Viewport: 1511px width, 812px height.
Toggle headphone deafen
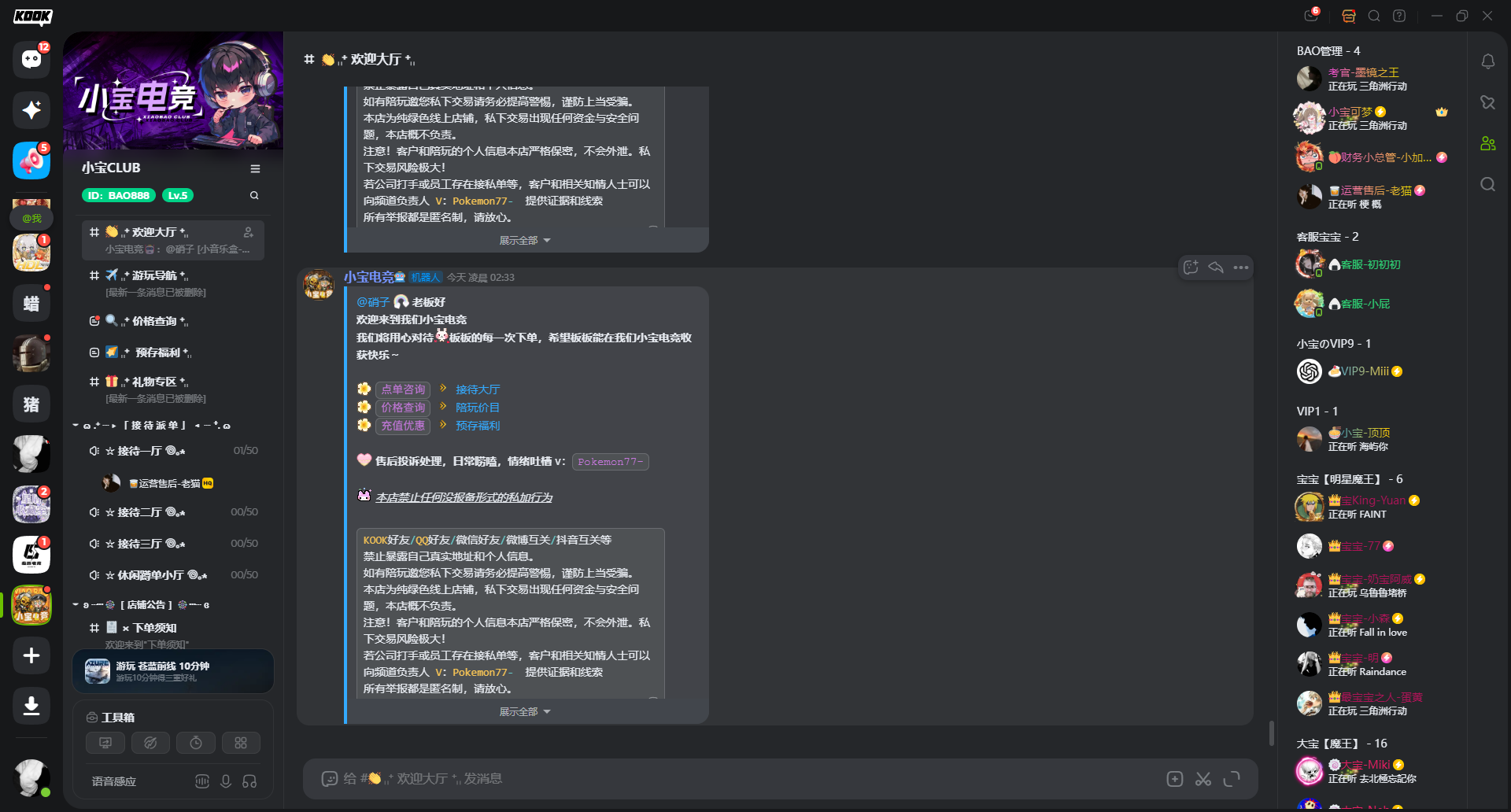[x=249, y=781]
